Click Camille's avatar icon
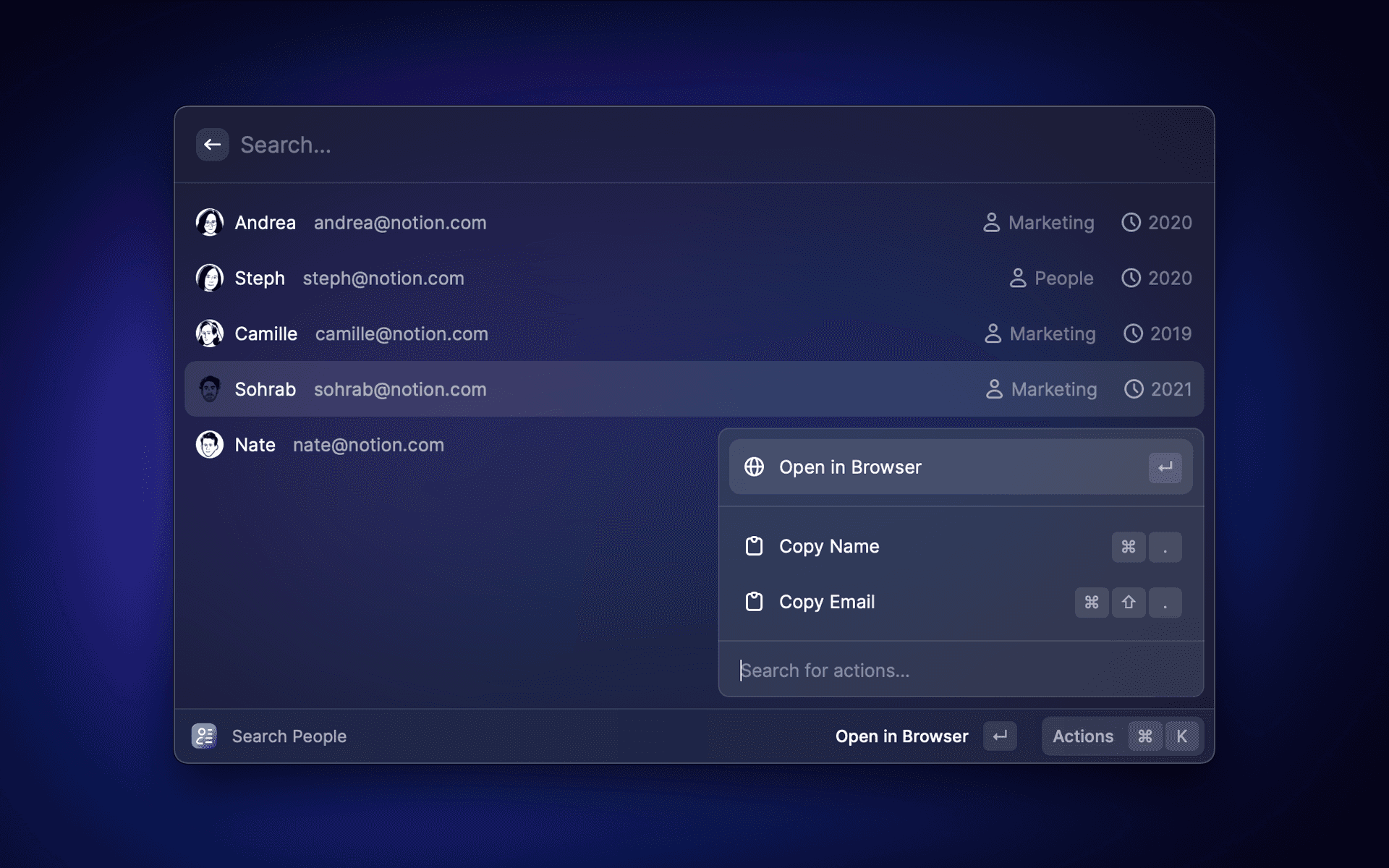The image size is (1389, 868). point(210,333)
